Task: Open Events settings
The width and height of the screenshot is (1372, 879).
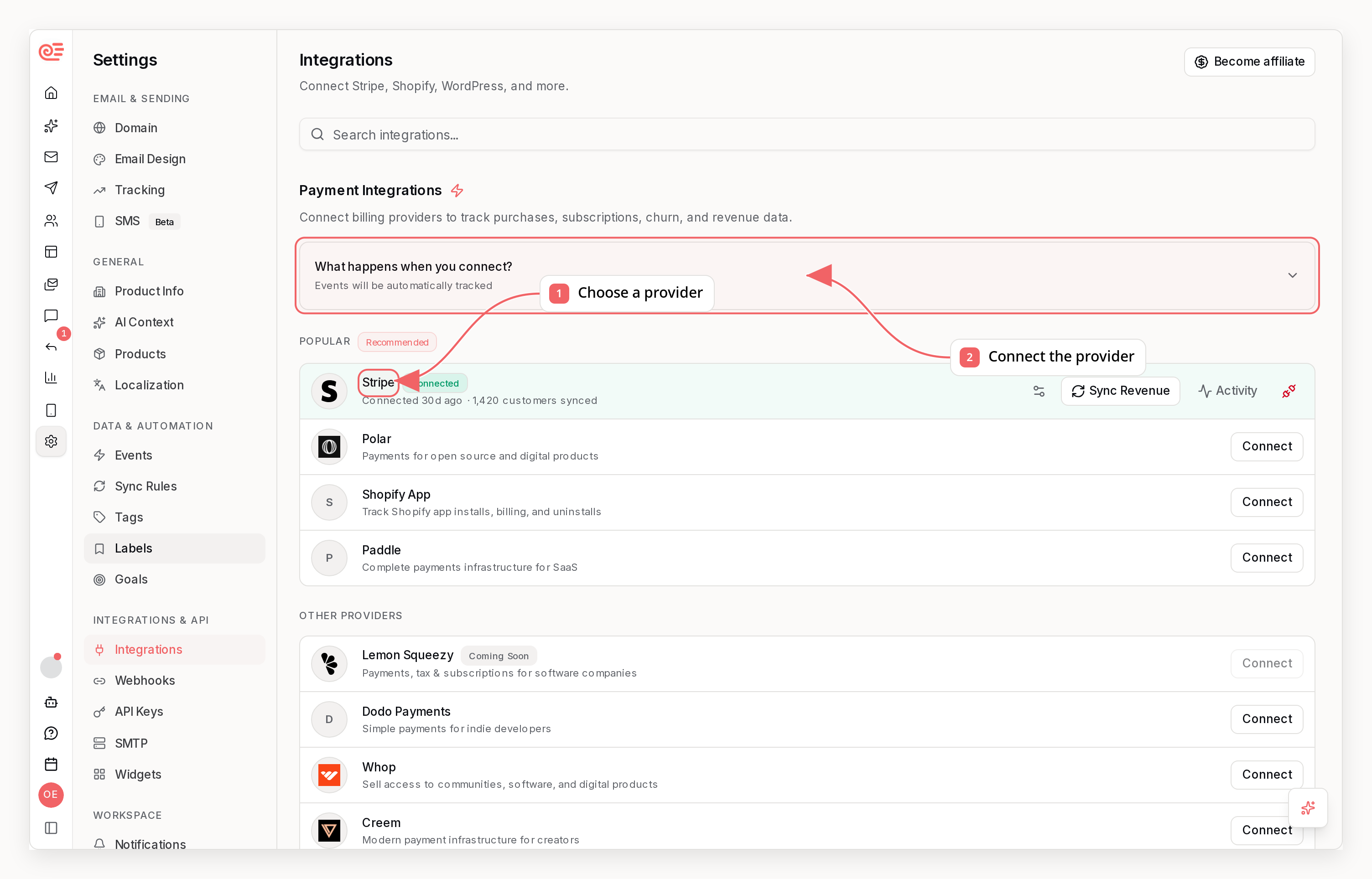Action: point(174,455)
